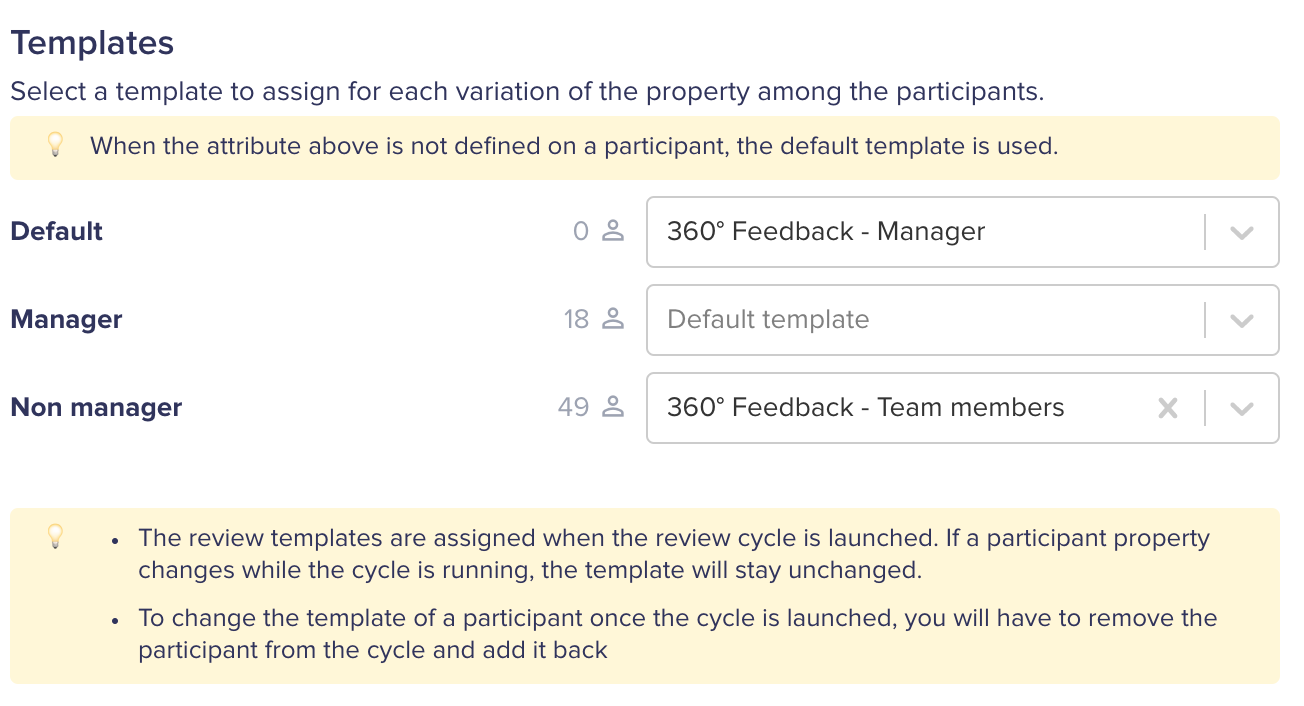
Task: Clear the 360° Feedback - Team members selection
Action: click(x=1168, y=408)
